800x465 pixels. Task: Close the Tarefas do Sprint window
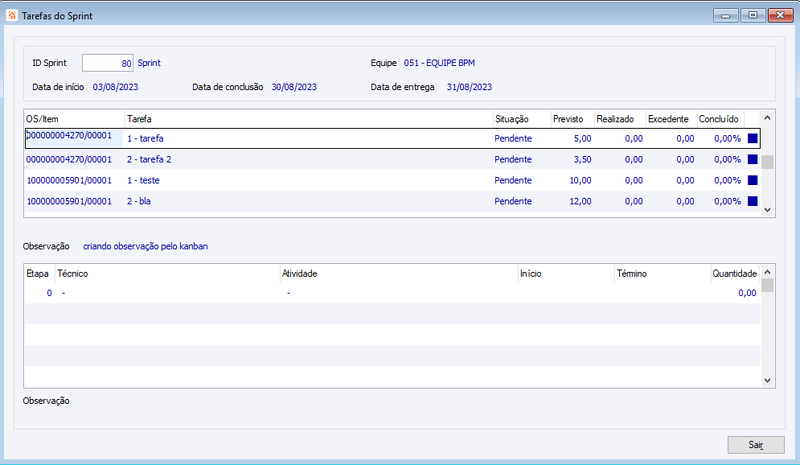[780, 15]
